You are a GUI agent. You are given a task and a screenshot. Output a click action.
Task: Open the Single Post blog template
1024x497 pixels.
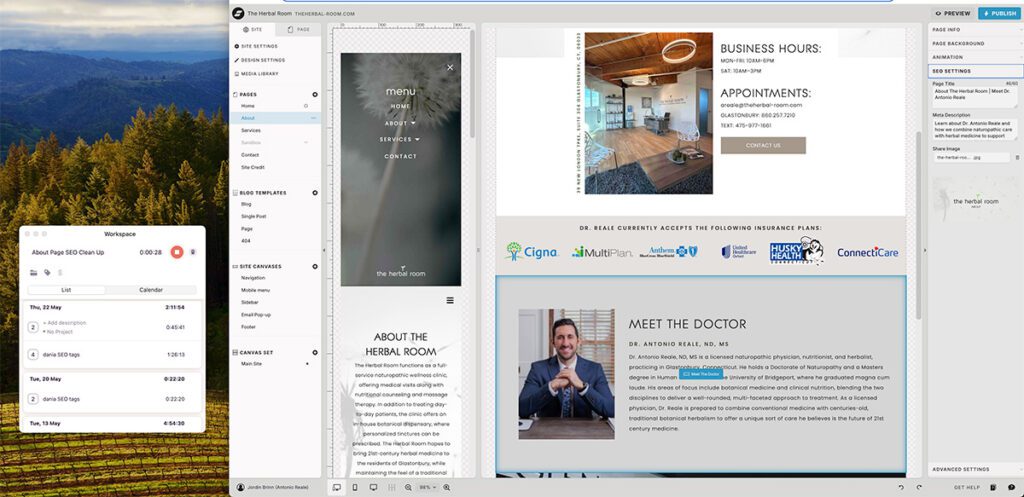[253, 216]
